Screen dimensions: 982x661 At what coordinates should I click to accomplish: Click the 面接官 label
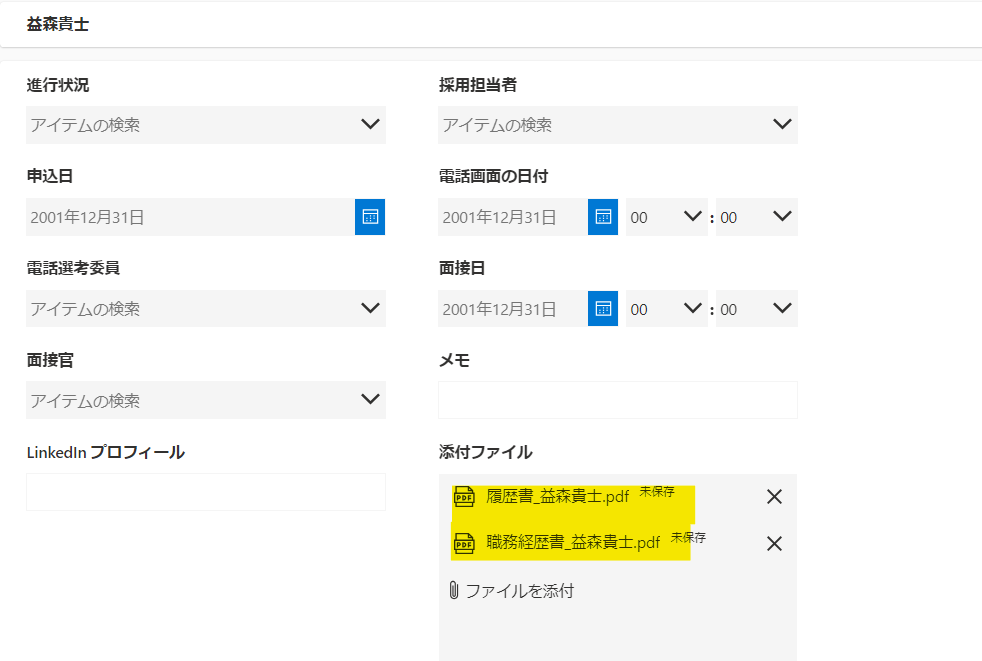click(x=50, y=360)
